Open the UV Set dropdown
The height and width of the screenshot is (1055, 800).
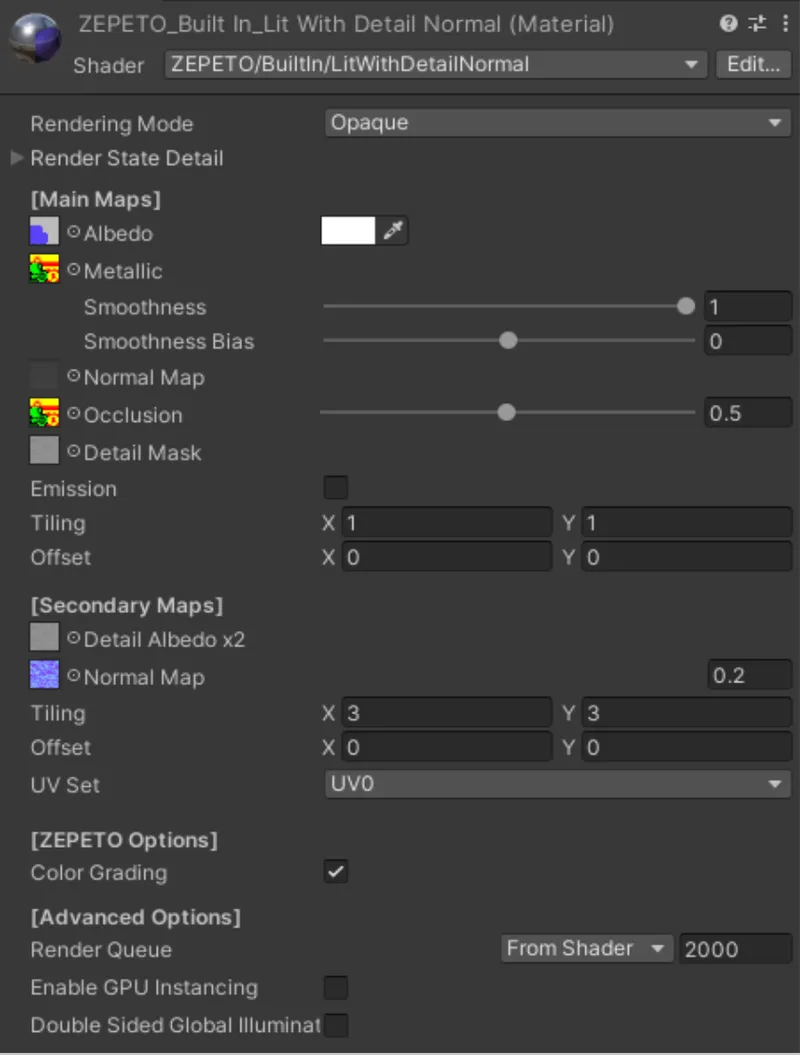556,785
